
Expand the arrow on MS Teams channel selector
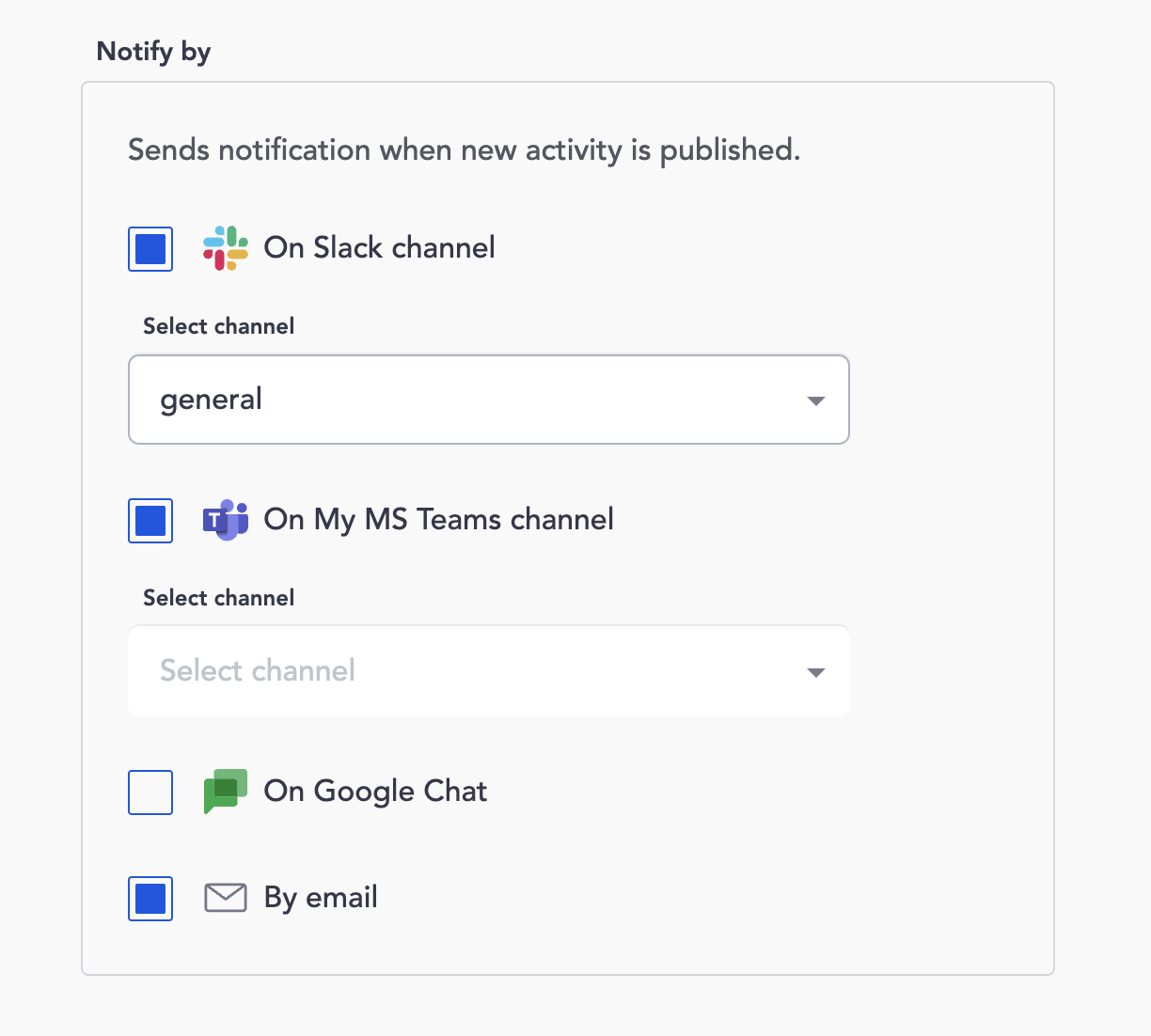[x=815, y=673]
